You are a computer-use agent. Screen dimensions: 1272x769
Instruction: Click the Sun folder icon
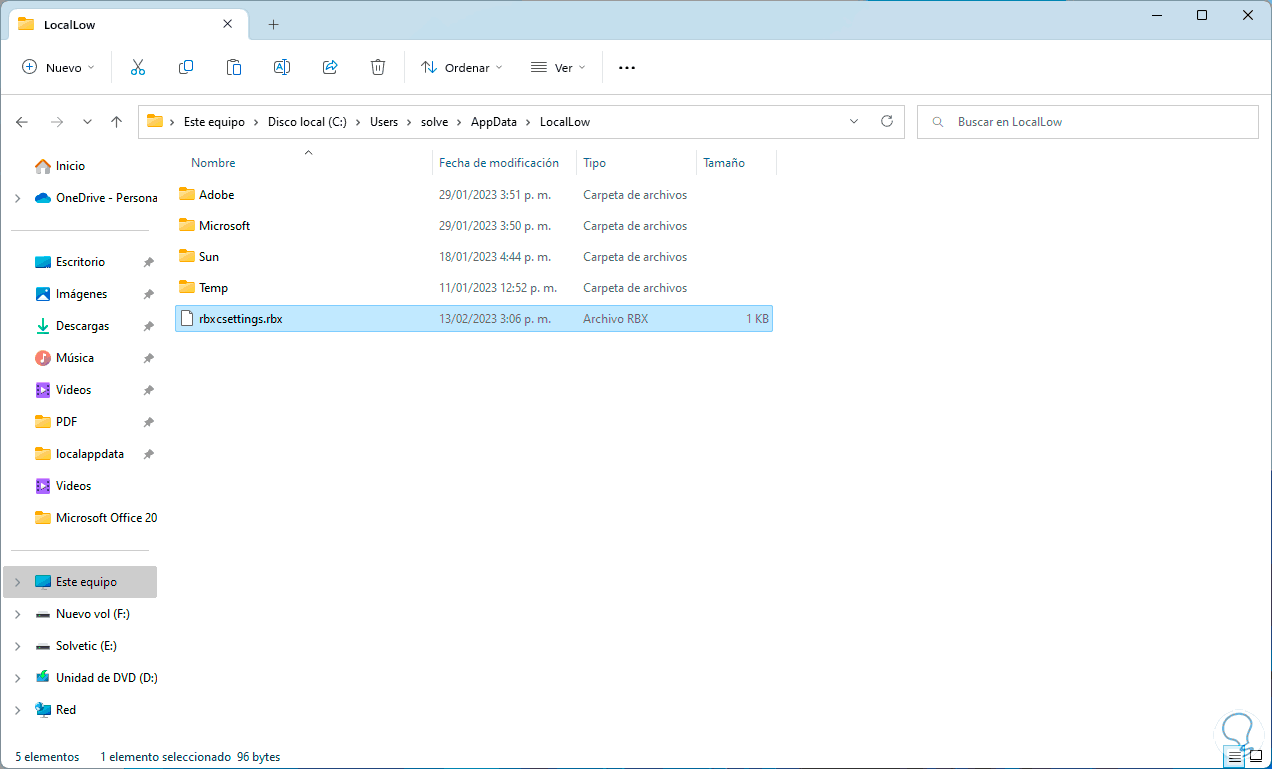click(x=186, y=256)
